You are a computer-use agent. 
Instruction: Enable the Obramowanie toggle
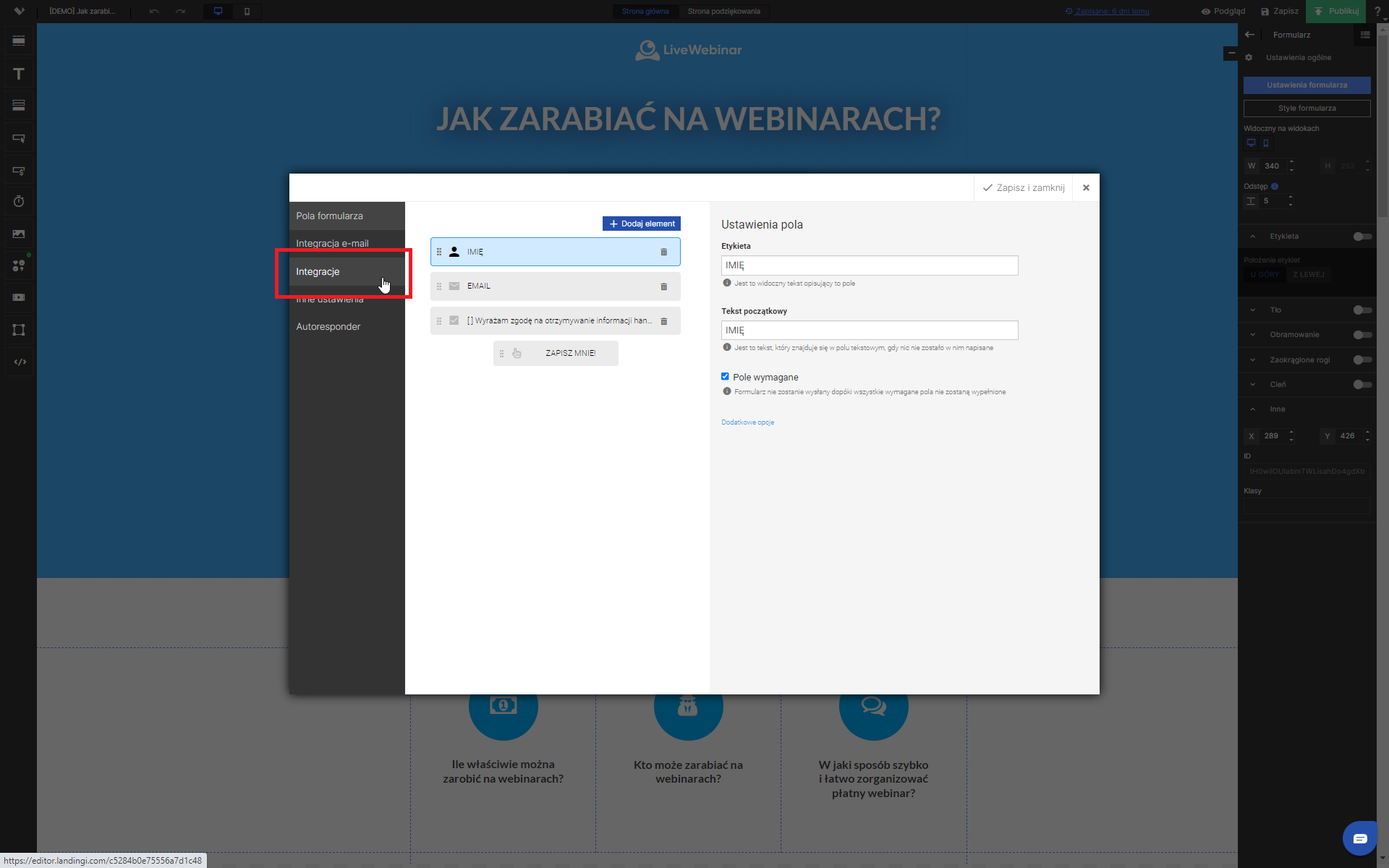point(1362,335)
